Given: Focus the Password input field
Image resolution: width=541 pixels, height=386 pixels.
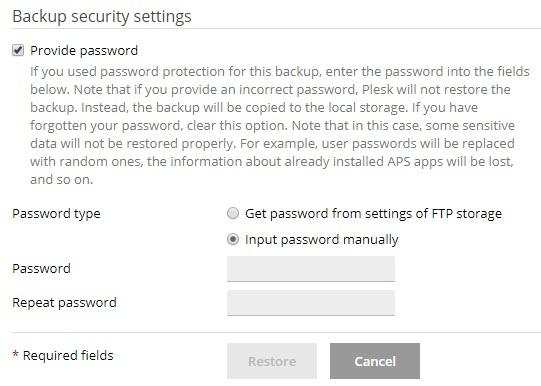Looking at the screenshot, I should pos(311,269).
